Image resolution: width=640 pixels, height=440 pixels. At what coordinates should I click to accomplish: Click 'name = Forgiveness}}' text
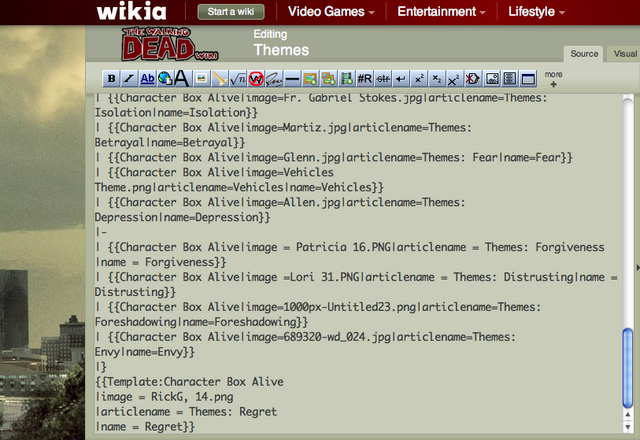click(x=160, y=262)
